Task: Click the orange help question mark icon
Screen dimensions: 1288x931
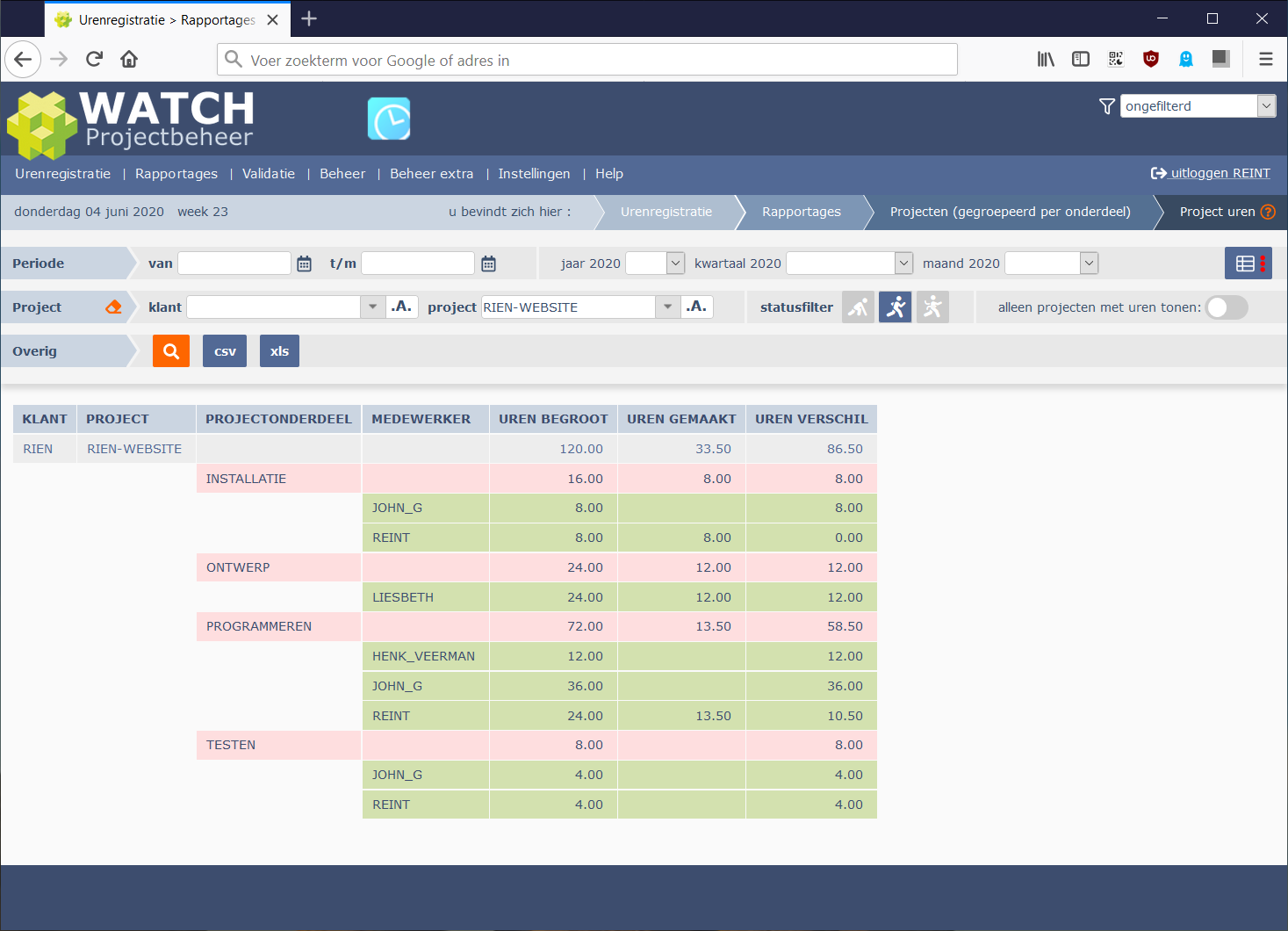Action: [x=1268, y=212]
